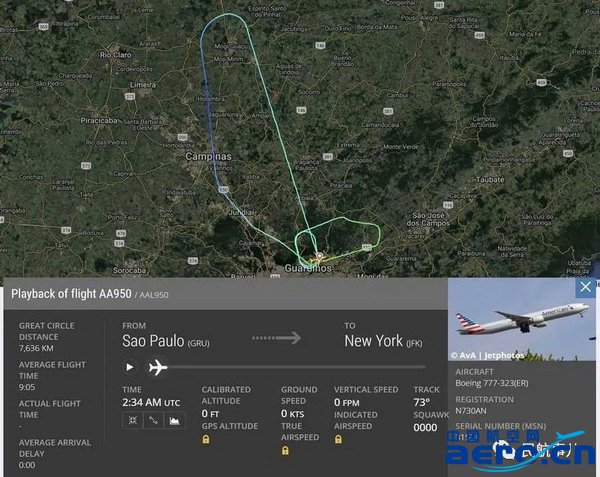
Task: Click the Indicated Airspeed lock icon
Action: point(338,439)
